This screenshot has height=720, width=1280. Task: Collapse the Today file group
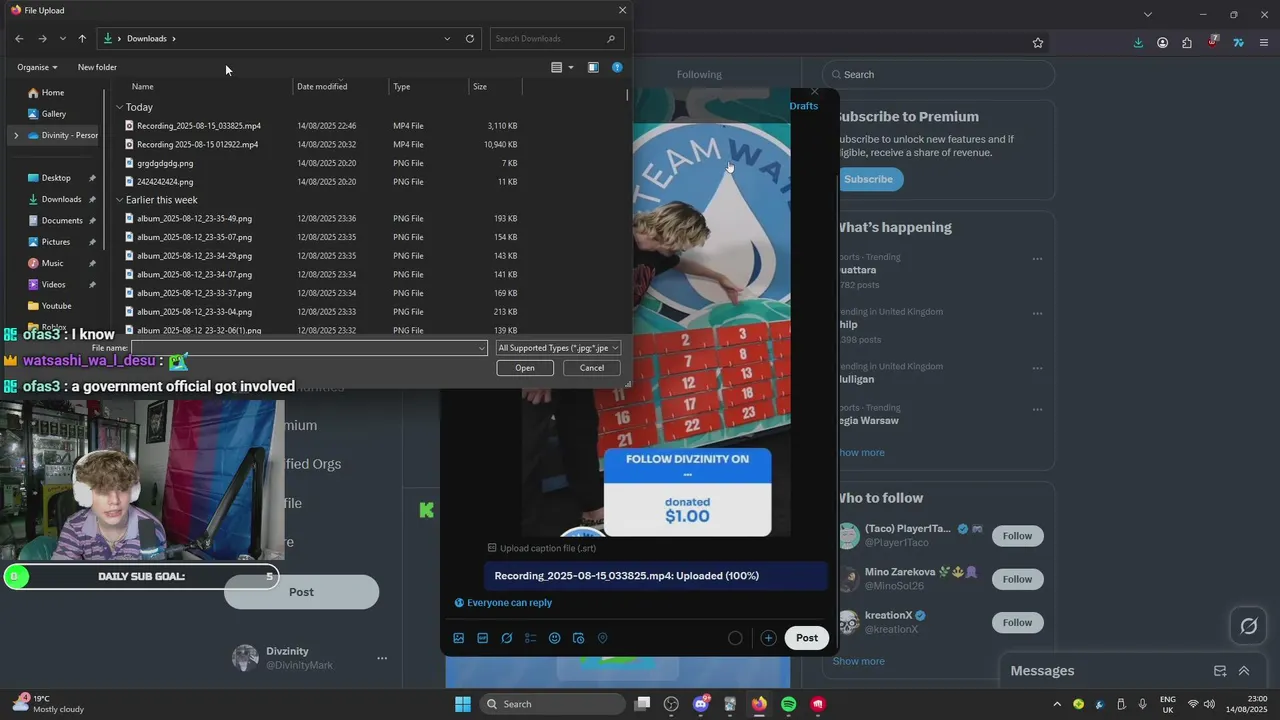[119, 107]
